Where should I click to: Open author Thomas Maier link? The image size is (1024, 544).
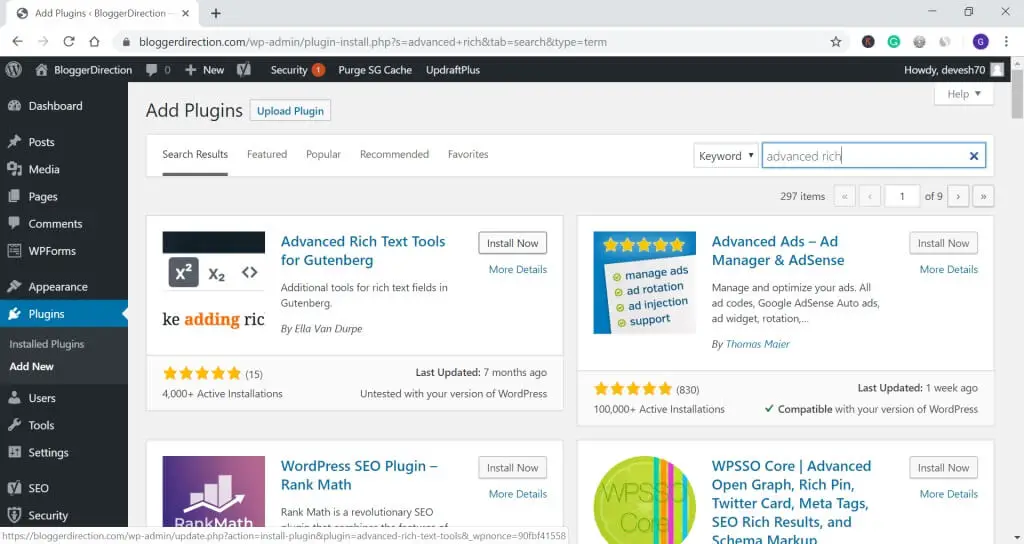point(757,344)
